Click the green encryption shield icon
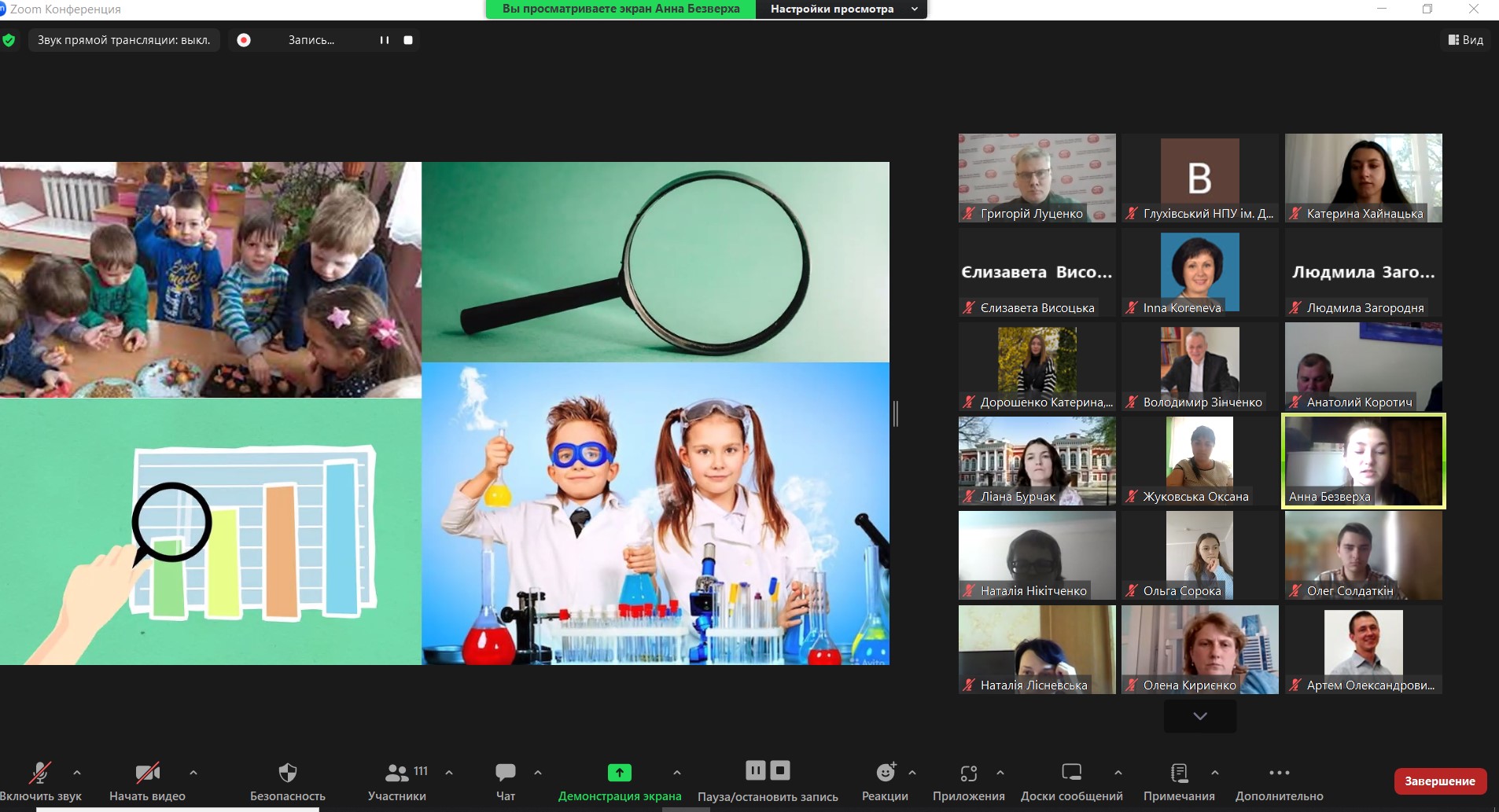The width and height of the screenshot is (1499, 812). (x=9, y=40)
